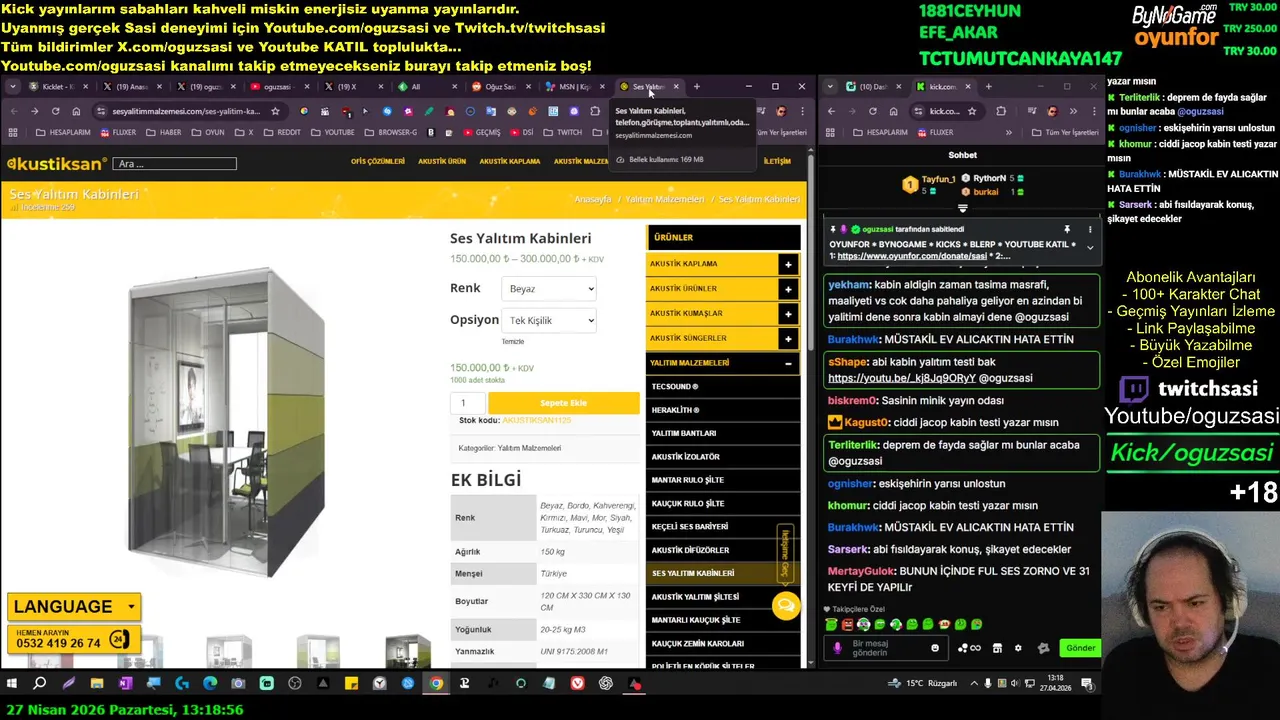Viewport: 1280px width, 720px height.
Task: Open the Windows Start menu
Action: 13,684
